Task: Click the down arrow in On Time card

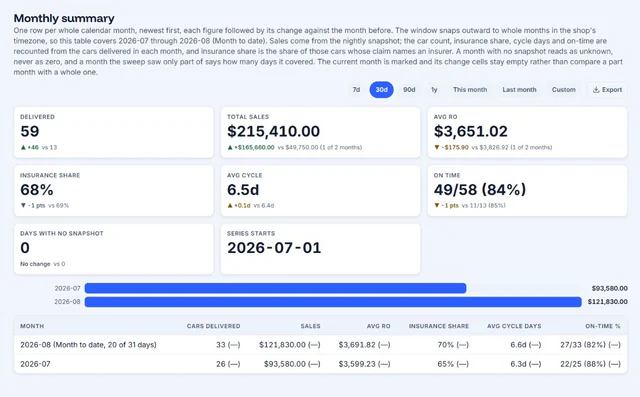Action: (x=437, y=206)
